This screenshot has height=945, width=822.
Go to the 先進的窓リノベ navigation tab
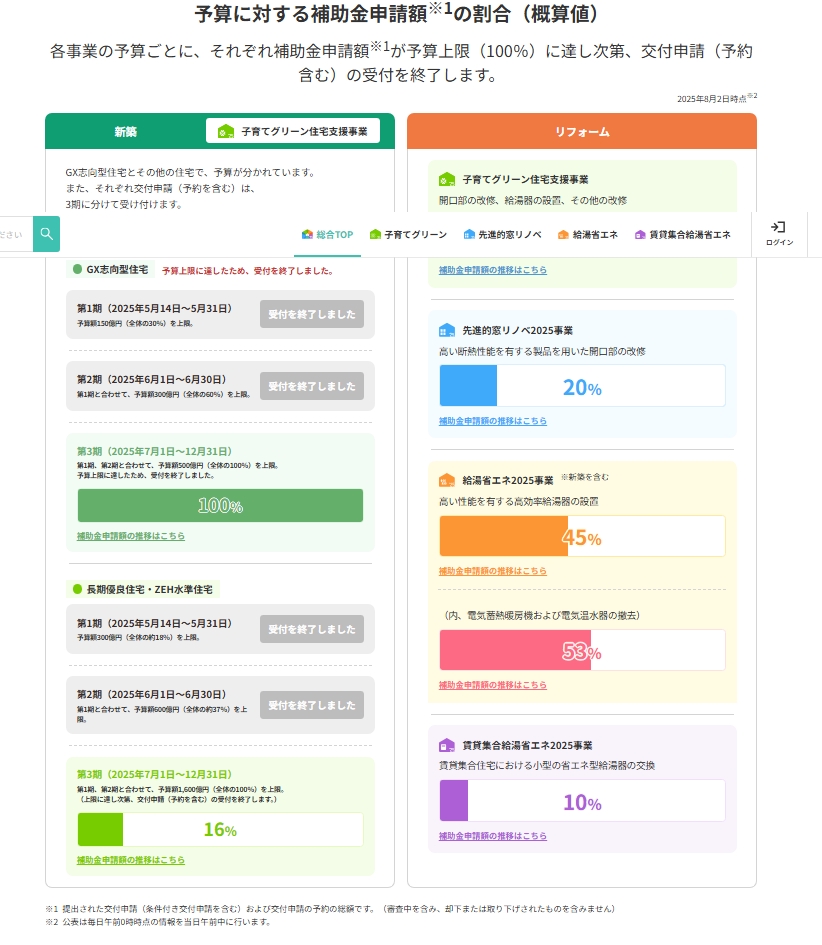502,235
